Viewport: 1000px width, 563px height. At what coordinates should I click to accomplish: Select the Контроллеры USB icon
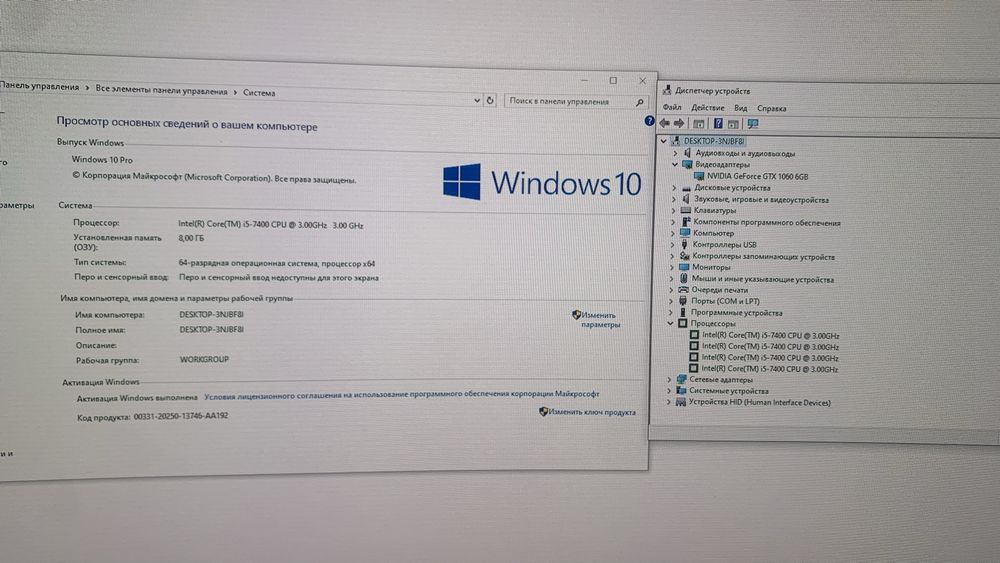pos(684,244)
